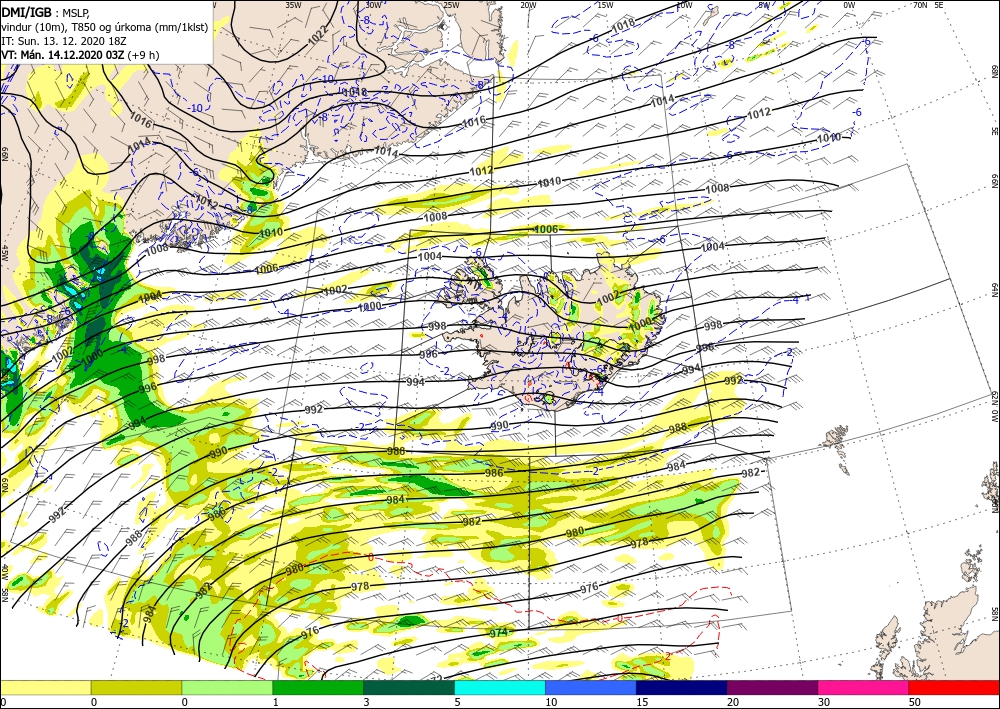Click the legend value 5
Screen dimensions: 1000x709
click(457, 702)
